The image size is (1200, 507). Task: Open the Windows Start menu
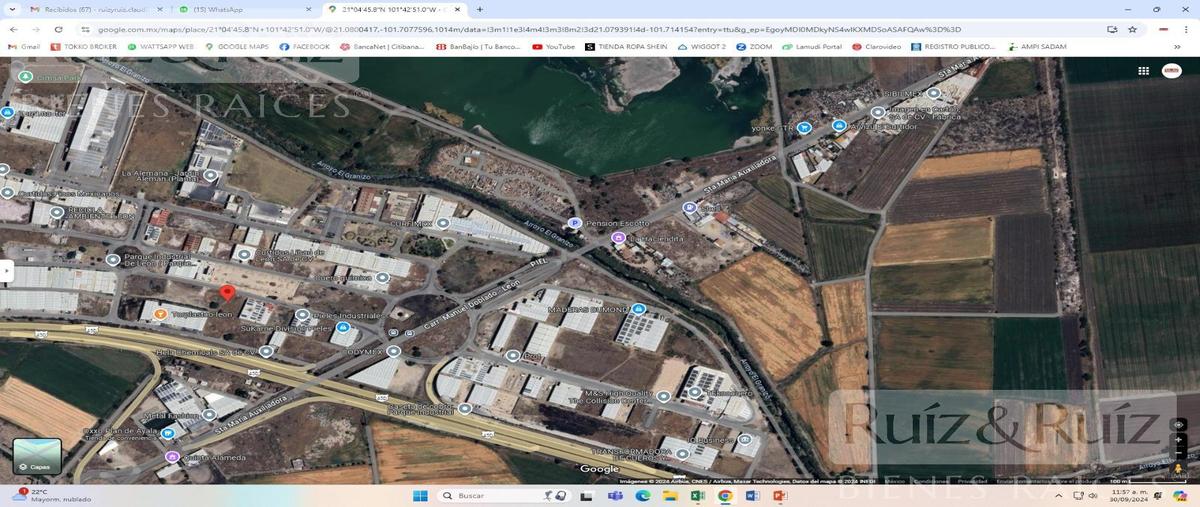click(420, 495)
